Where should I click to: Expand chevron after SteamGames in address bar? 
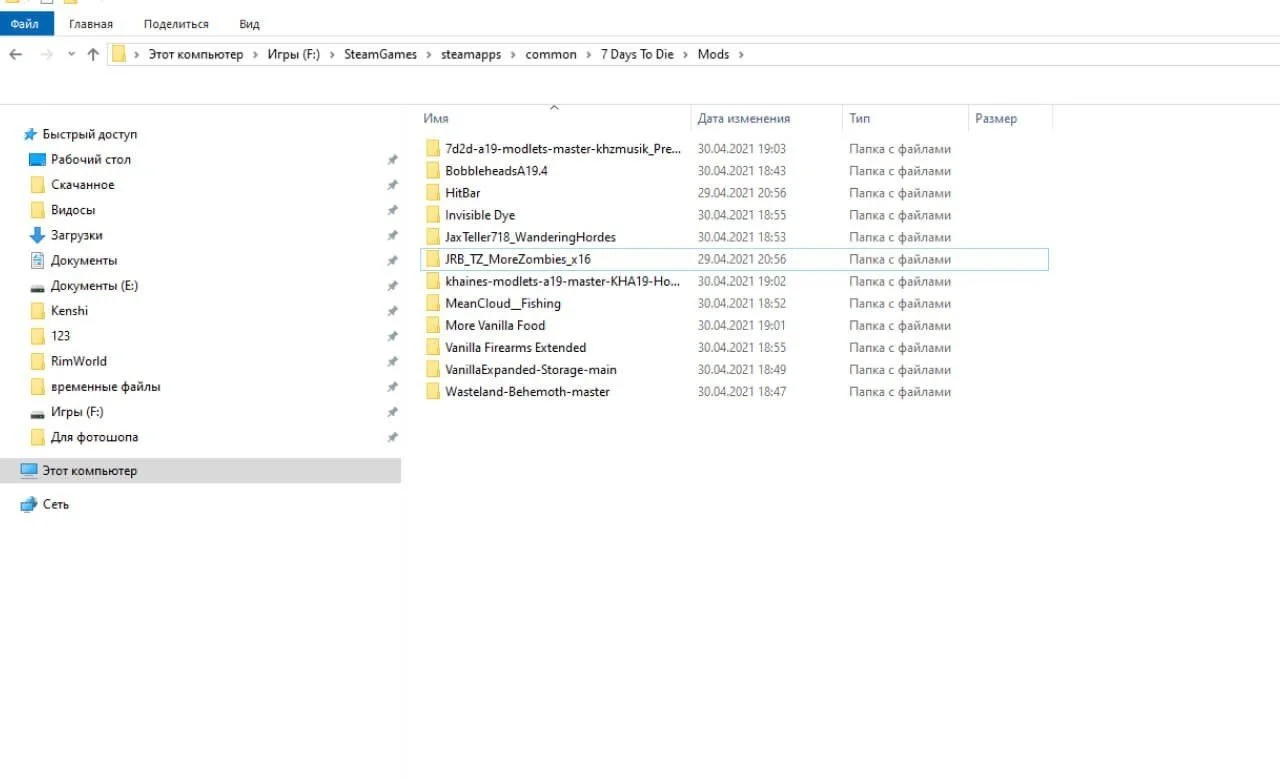[428, 54]
